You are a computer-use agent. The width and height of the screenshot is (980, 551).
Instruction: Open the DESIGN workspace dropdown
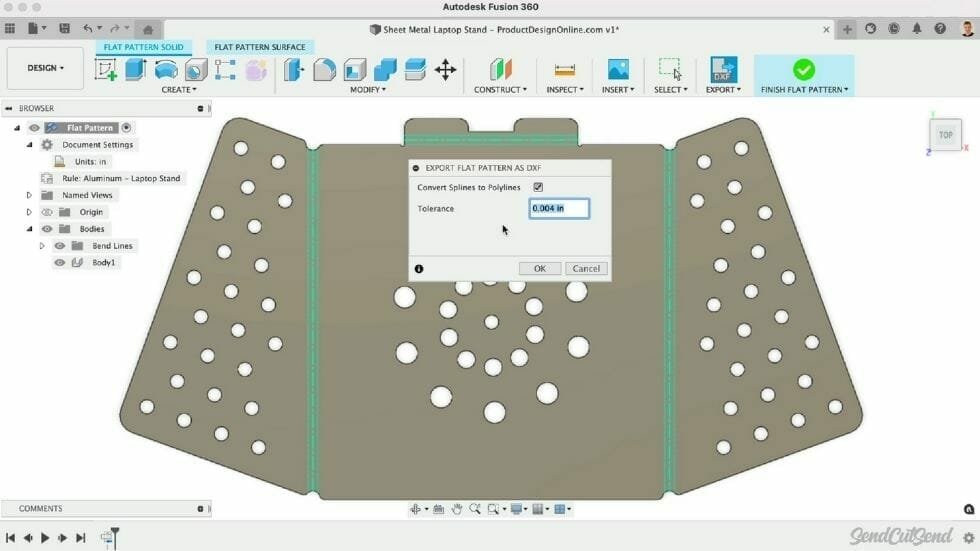click(45, 68)
